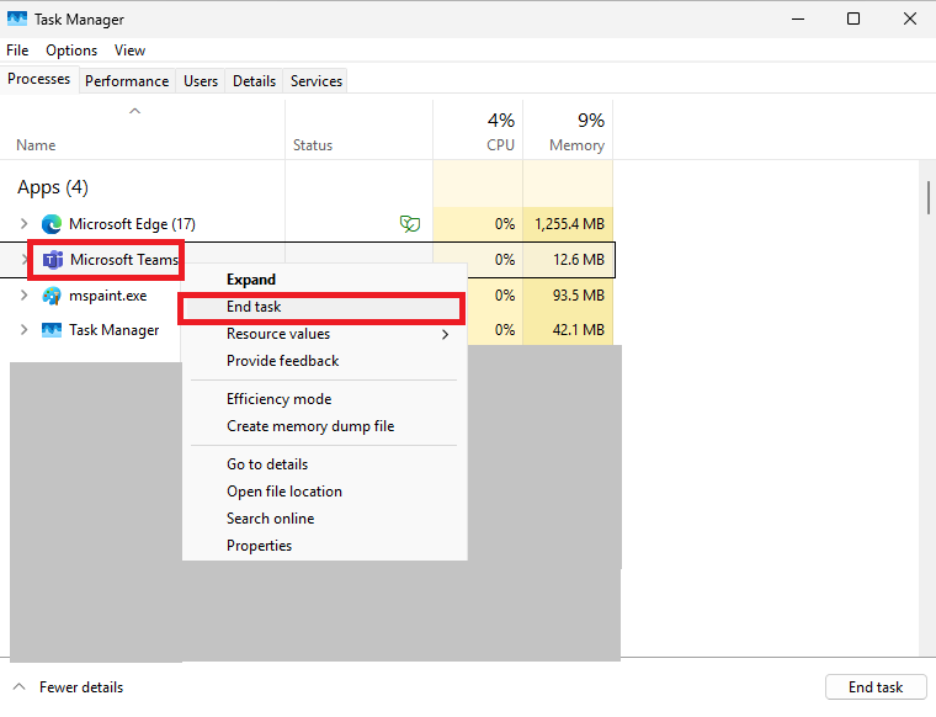The image size is (936, 717).
Task: Select the Microsoft Edge (17) row
Action: coord(307,224)
